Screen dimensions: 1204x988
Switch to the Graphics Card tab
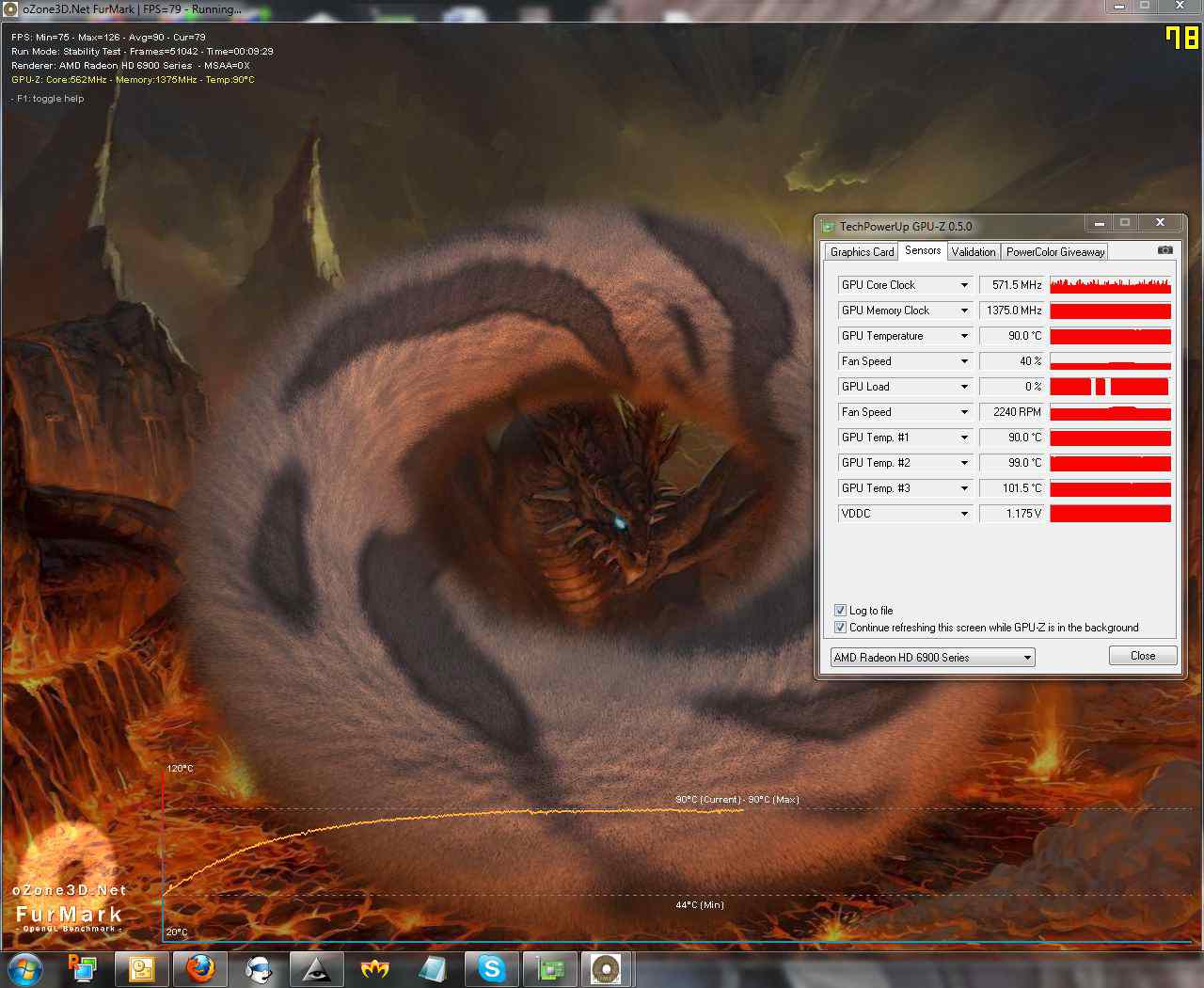(x=862, y=251)
